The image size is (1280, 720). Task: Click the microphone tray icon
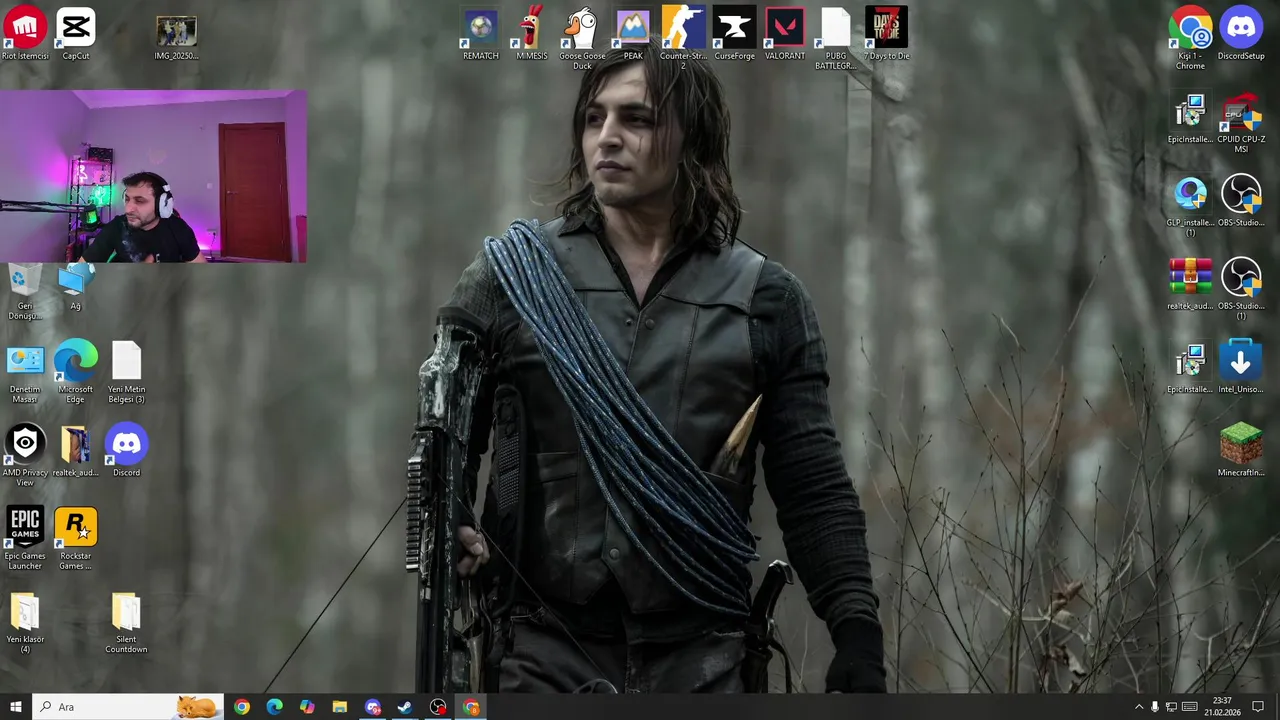click(1155, 707)
